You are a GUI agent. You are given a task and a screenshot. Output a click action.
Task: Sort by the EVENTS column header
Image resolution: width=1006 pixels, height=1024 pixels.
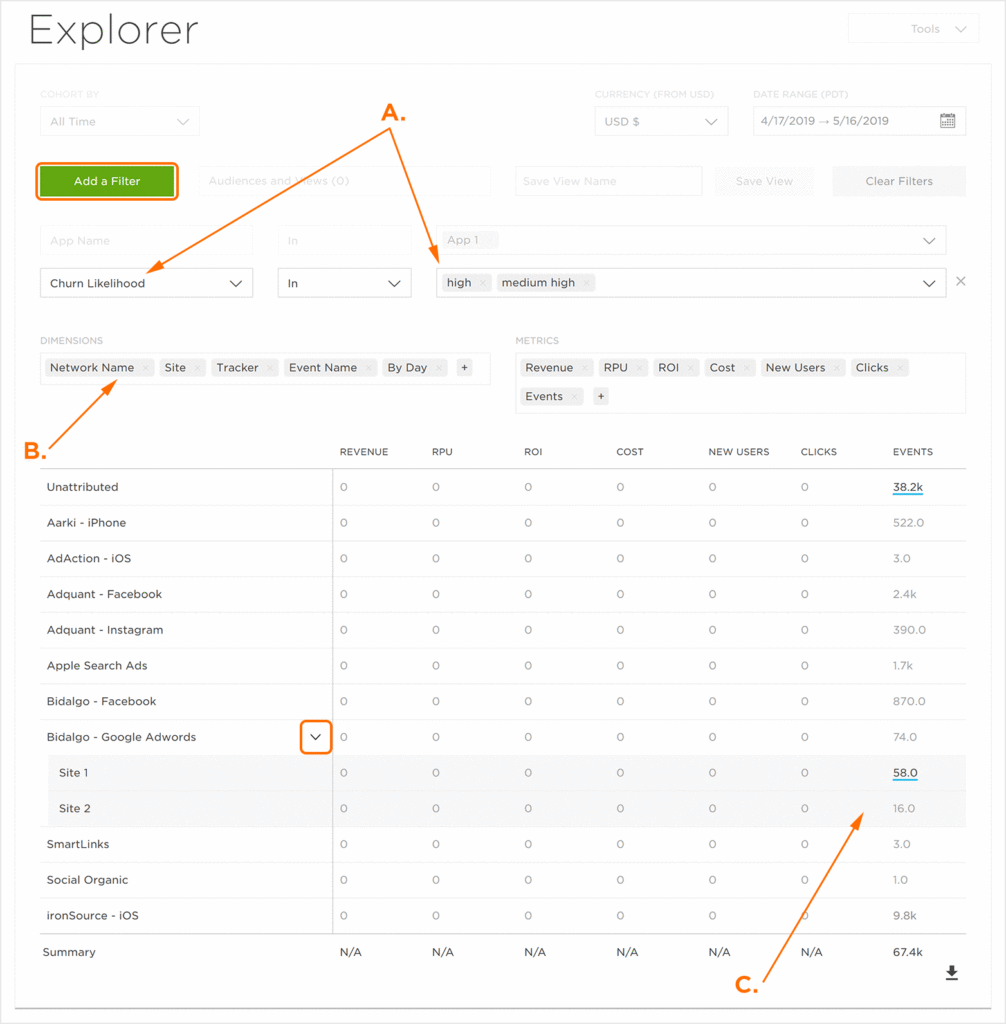coord(913,452)
